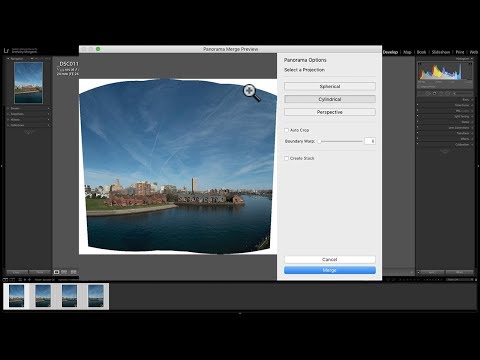480x360 pixels.
Task: Toggle the Tone Curve panel on/off switch
Action: pyautogui.click(x=418, y=105)
